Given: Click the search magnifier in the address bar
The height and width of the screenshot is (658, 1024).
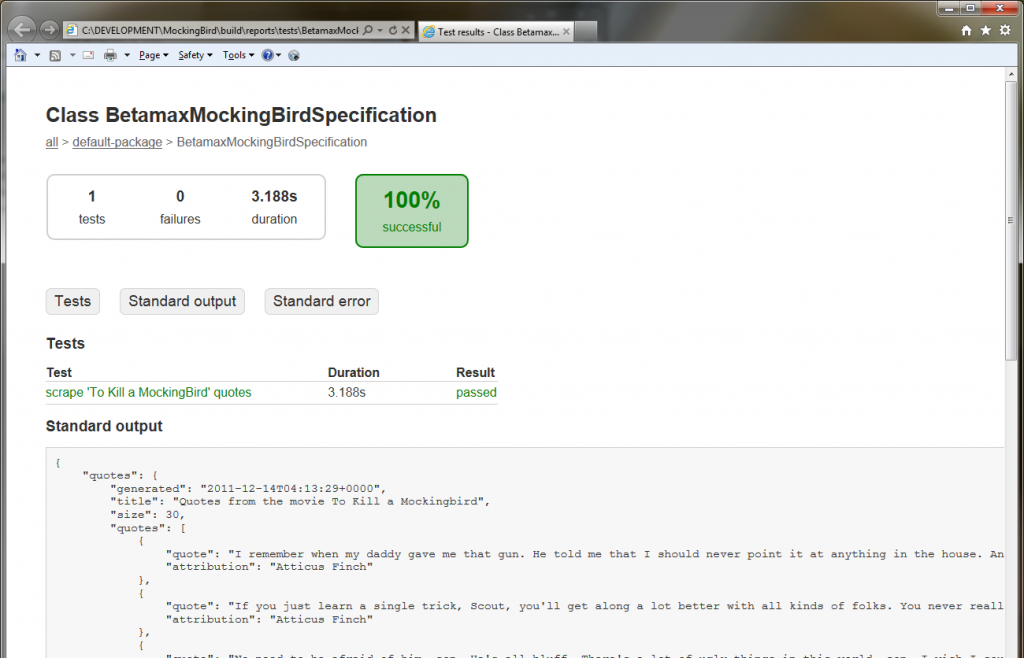Looking at the screenshot, I should tap(368, 30).
